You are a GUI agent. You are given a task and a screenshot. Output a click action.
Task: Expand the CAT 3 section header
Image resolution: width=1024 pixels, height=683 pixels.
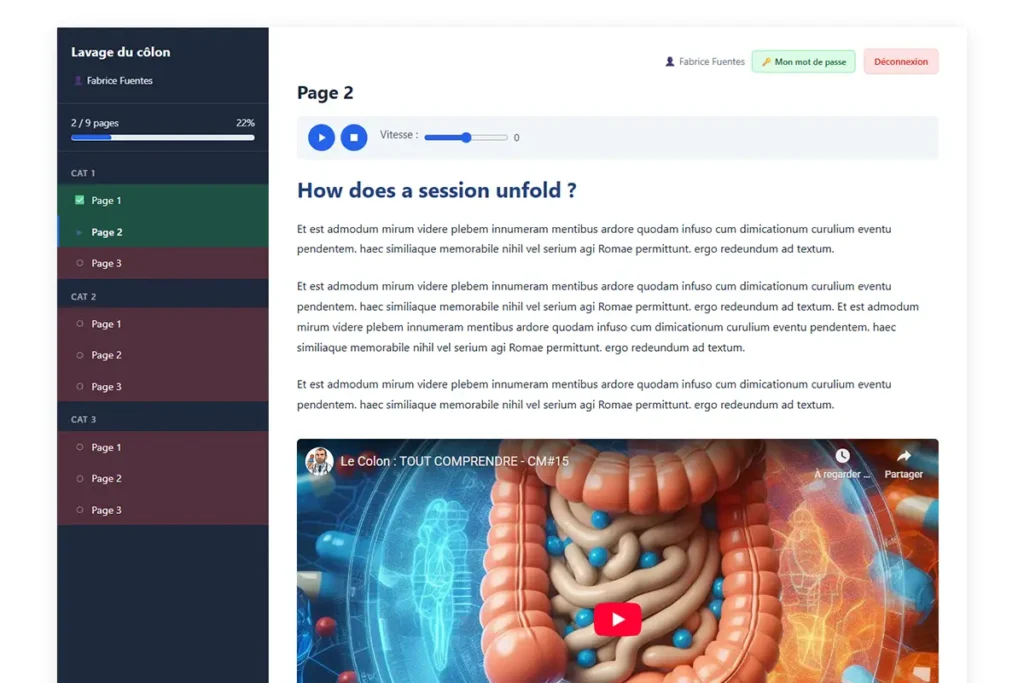coord(83,420)
